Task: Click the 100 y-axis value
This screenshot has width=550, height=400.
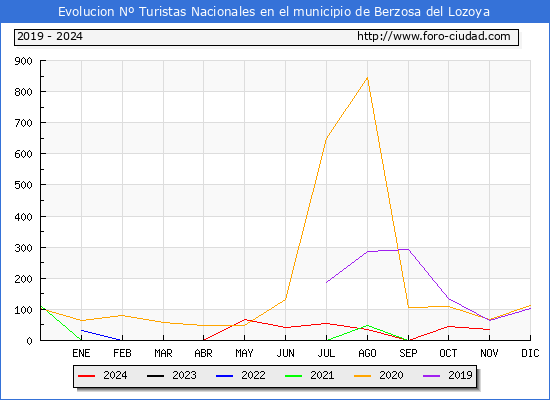Action: [24, 310]
